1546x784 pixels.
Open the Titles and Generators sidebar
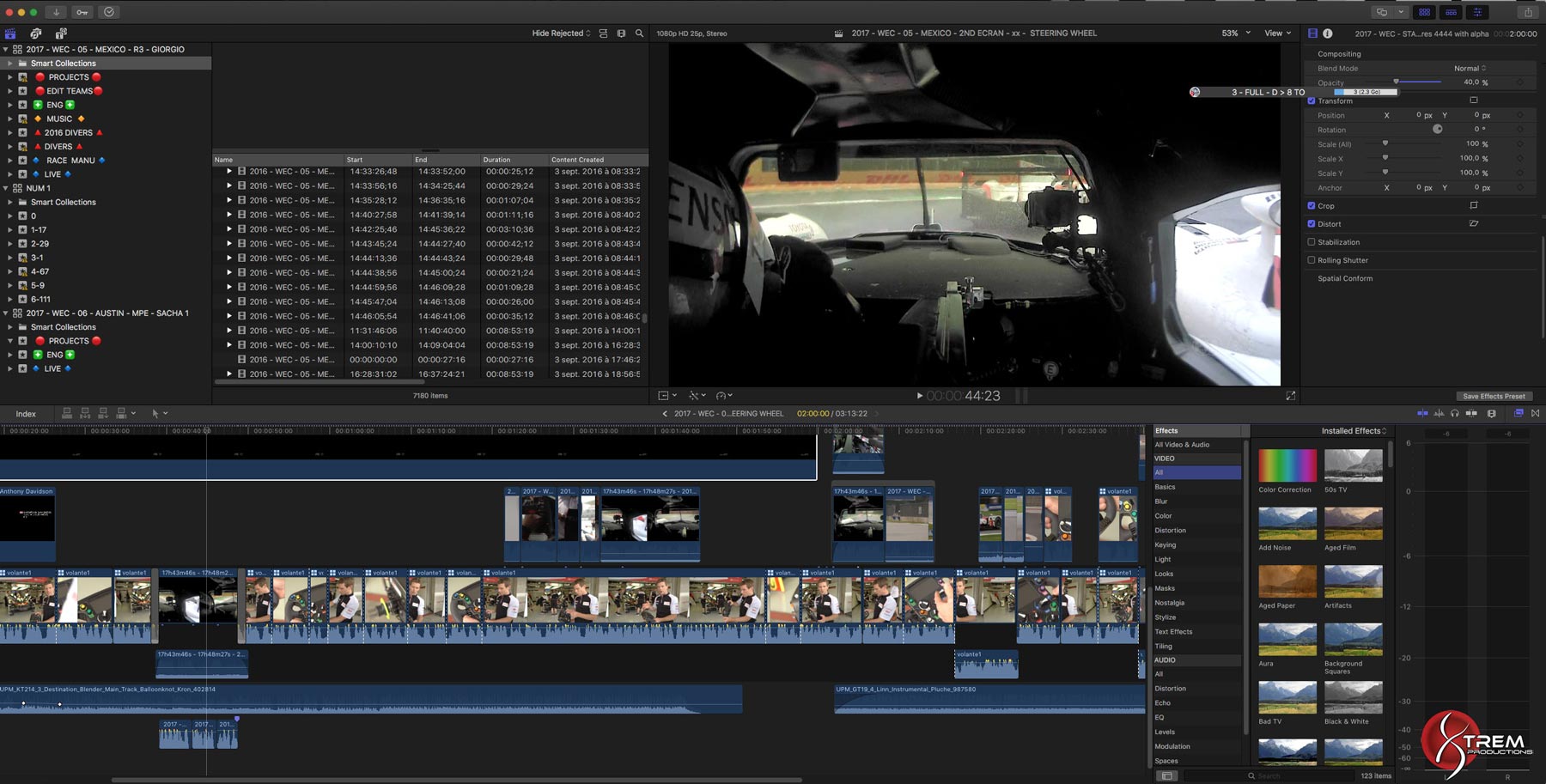[61, 33]
